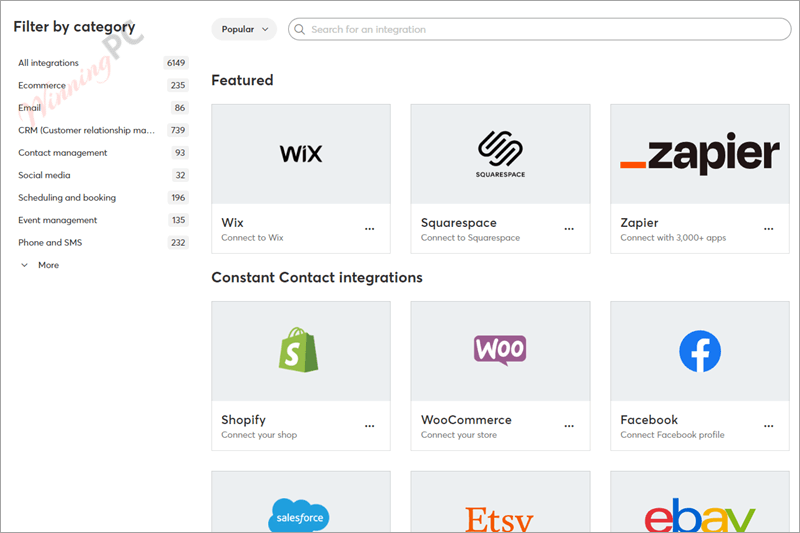
Task: Click the 6149 count badge
Action: pos(176,63)
